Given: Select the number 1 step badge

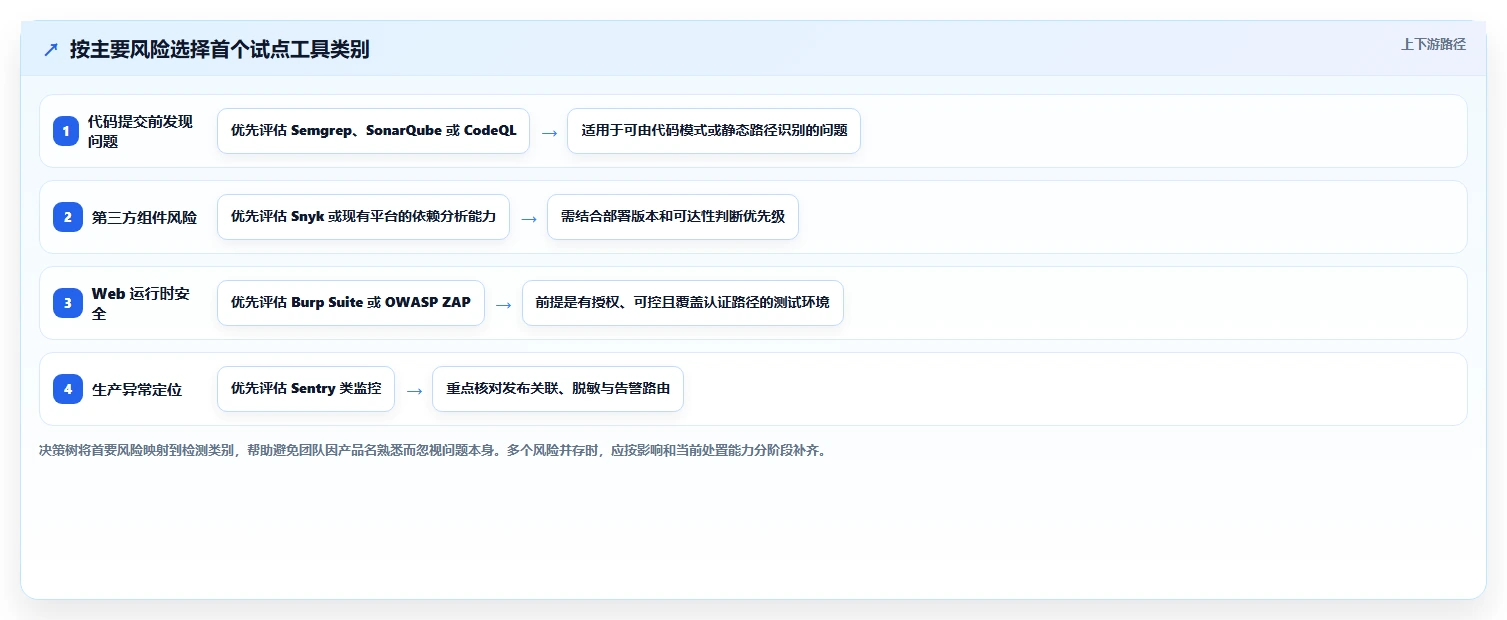Looking at the screenshot, I should coord(66,131).
